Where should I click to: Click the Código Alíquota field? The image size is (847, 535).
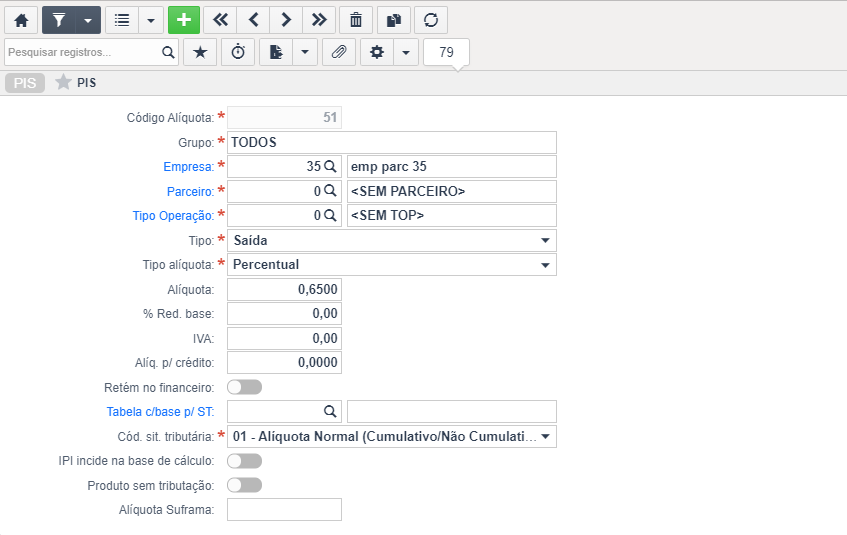[284, 117]
